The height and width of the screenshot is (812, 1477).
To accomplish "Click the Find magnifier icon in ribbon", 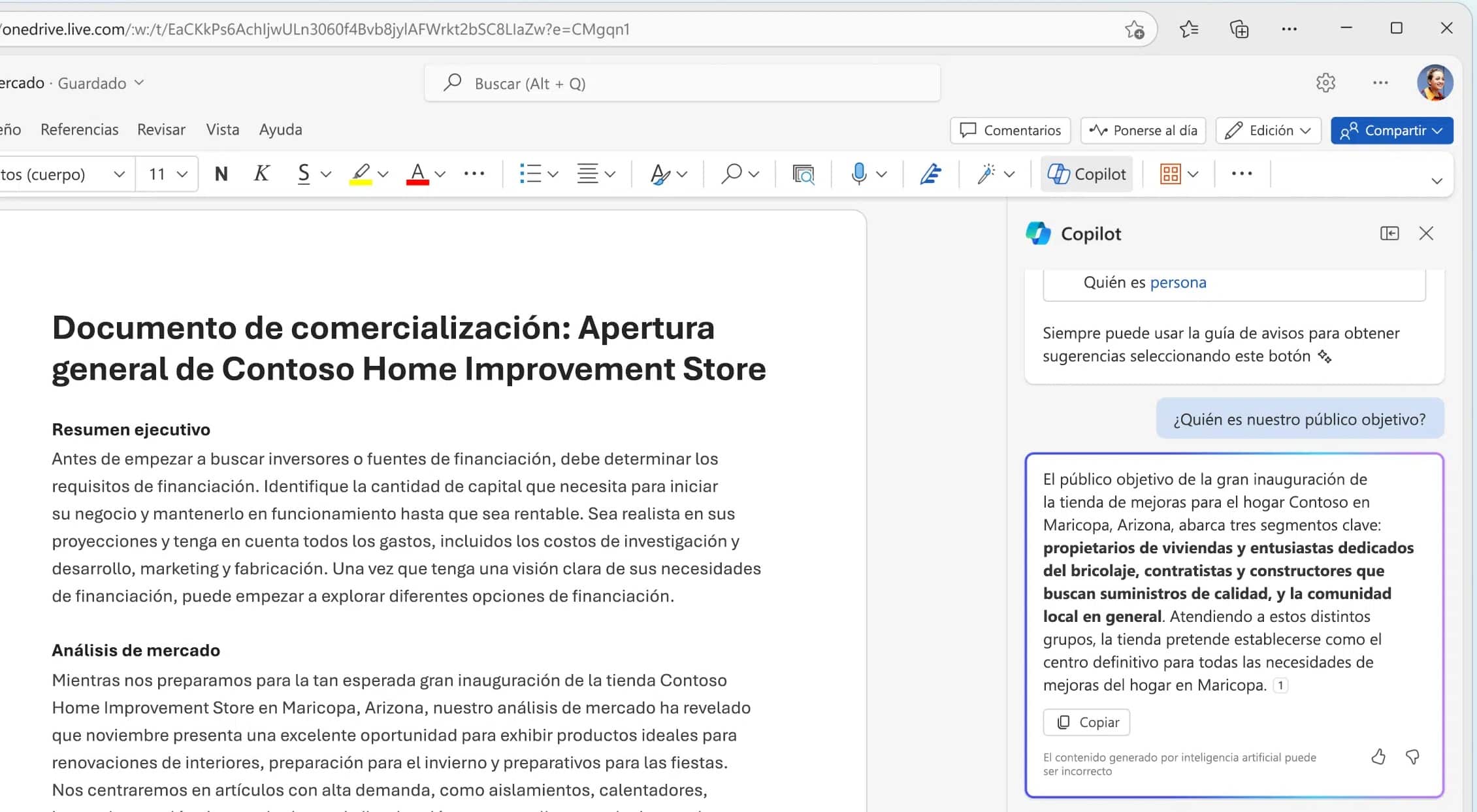I will (x=732, y=174).
